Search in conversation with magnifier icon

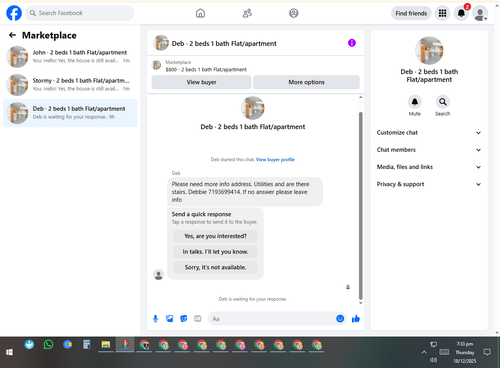pyautogui.click(x=443, y=102)
